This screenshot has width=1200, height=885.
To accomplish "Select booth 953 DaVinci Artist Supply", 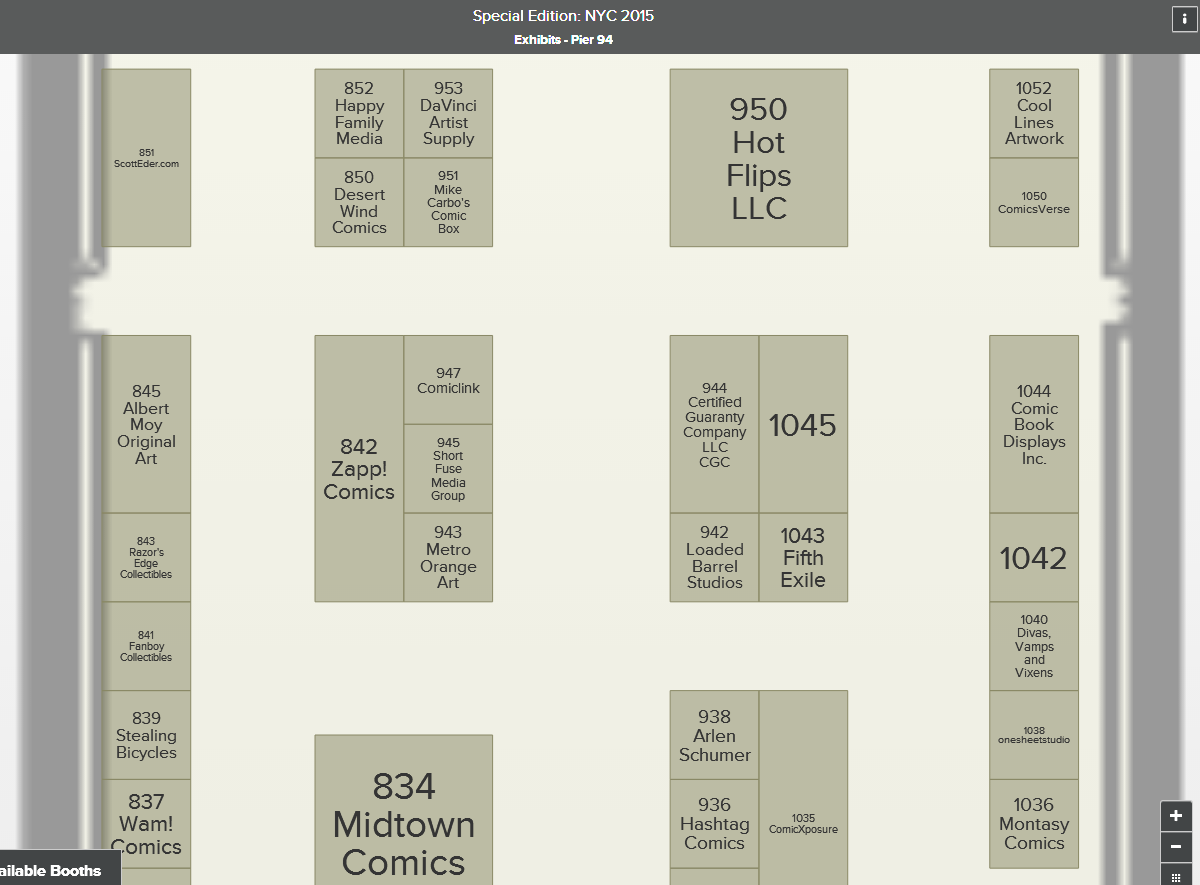I will pos(448,113).
